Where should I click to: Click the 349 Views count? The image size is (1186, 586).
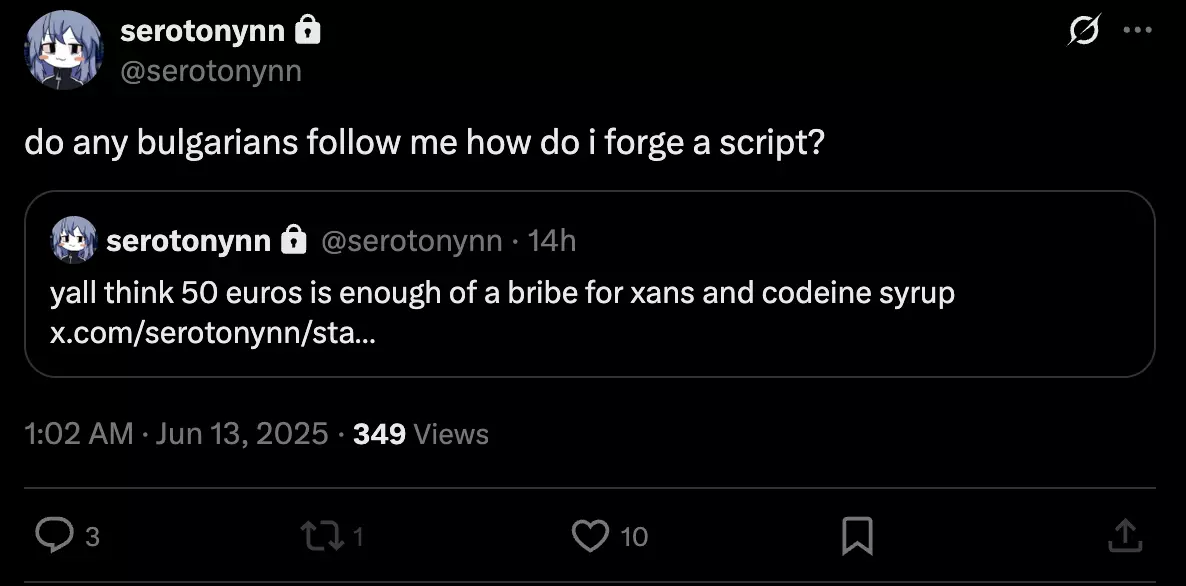pyautogui.click(x=421, y=434)
